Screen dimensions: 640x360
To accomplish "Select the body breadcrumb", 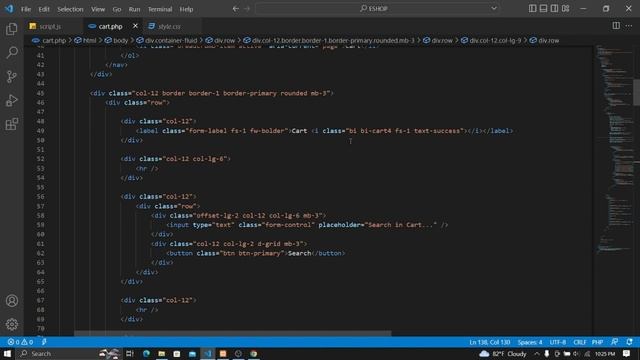I will pos(117,40).
